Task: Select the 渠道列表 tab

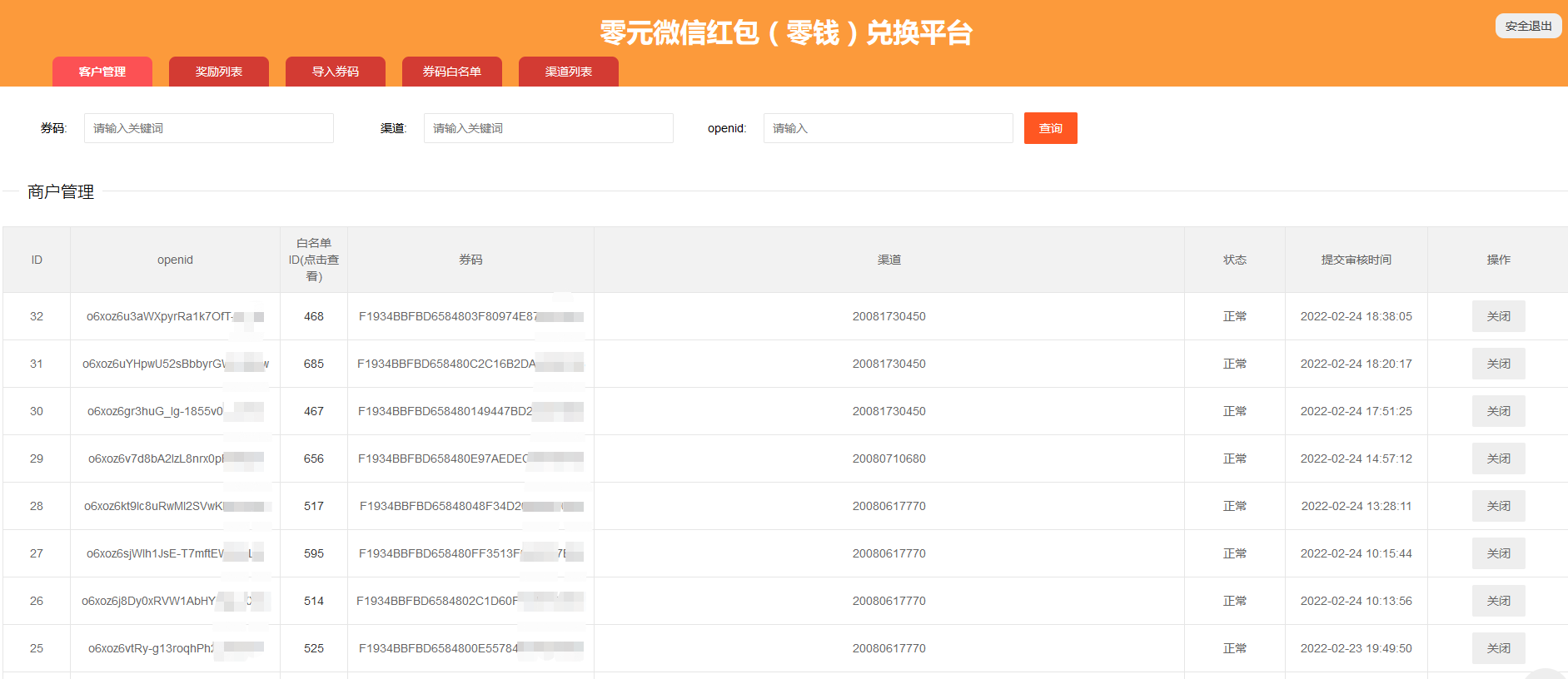Action: coord(569,72)
